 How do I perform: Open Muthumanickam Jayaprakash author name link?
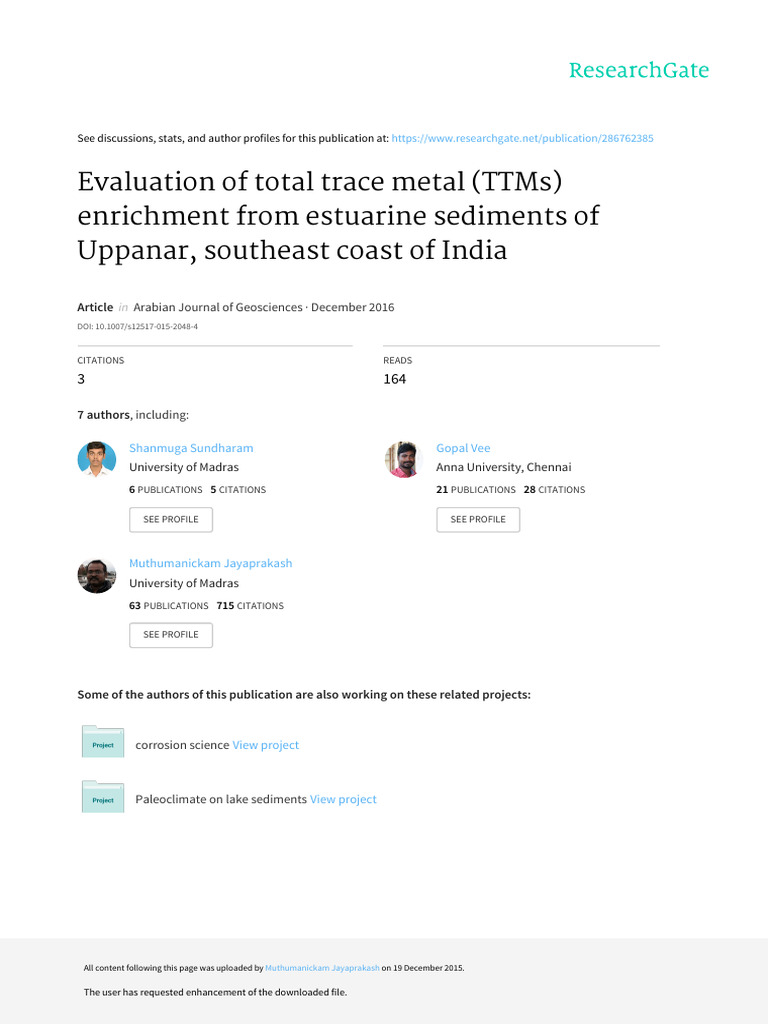tap(210, 563)
